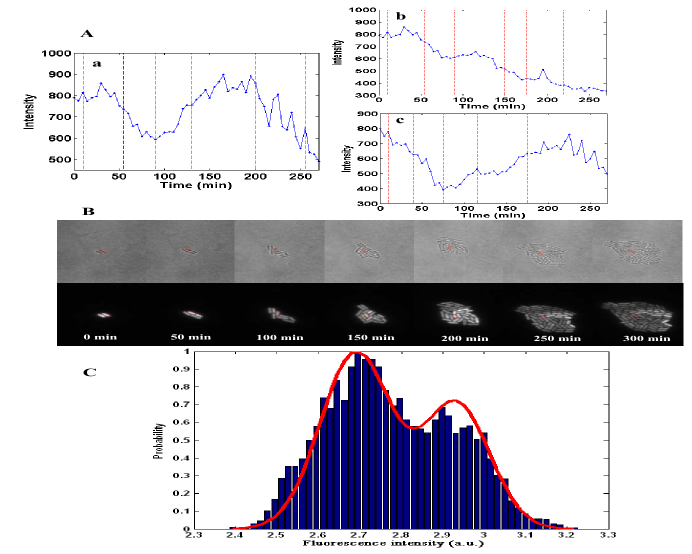Select fluorescence colony image above "300 min"
This screenshot has height=554, width=692.
pyautogui.click(x=638, y=317)
